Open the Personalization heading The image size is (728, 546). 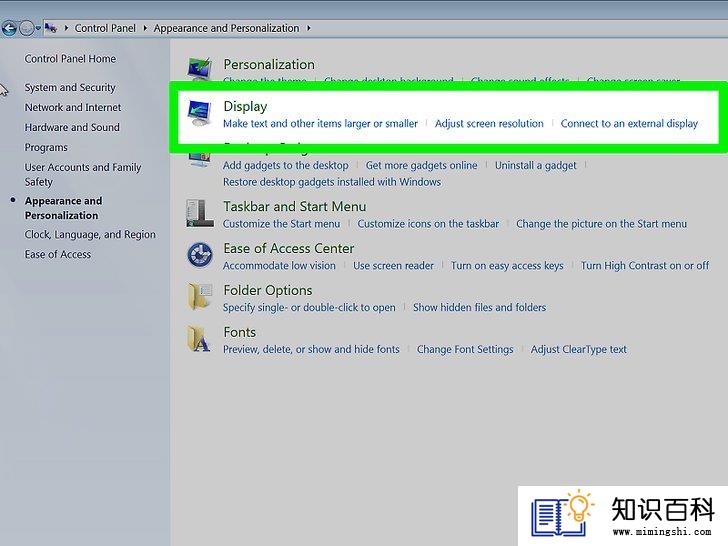pos(269,65)
